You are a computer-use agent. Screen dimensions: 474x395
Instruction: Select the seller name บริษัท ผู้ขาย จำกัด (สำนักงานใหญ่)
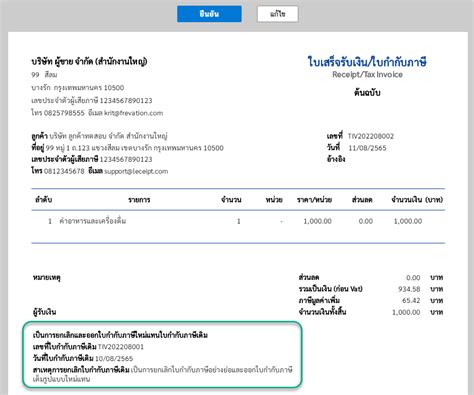click(89, 62)
